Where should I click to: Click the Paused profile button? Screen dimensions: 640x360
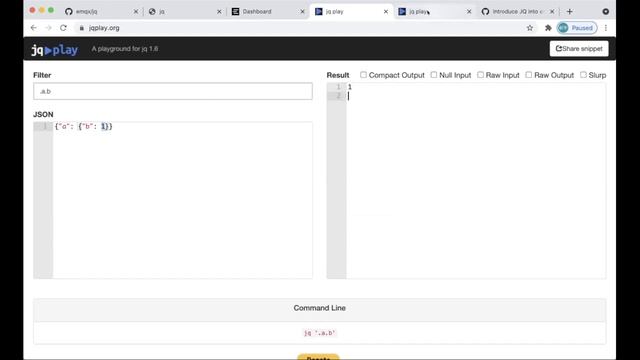[577, 28]
